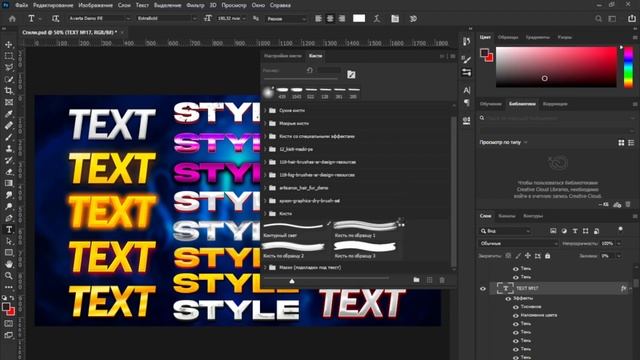Switch to the Настройки кисти tab
The image size is (640, 360).
tap(282, 56)
